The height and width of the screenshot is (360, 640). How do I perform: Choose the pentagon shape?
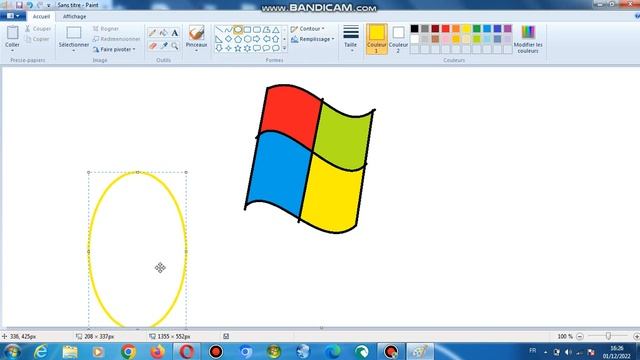[238, 39]
